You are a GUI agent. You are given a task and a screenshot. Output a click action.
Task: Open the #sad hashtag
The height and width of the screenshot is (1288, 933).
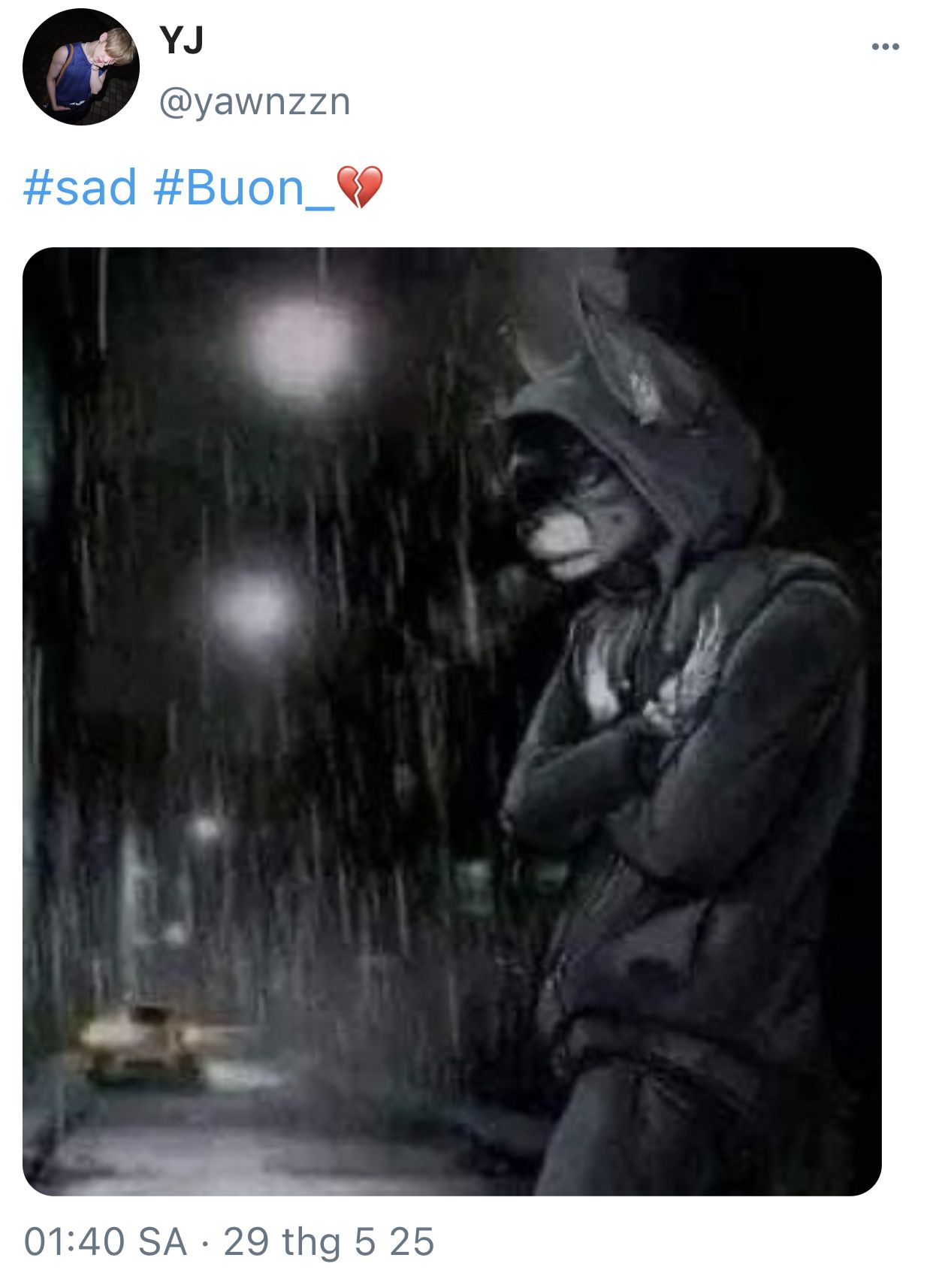80,187
